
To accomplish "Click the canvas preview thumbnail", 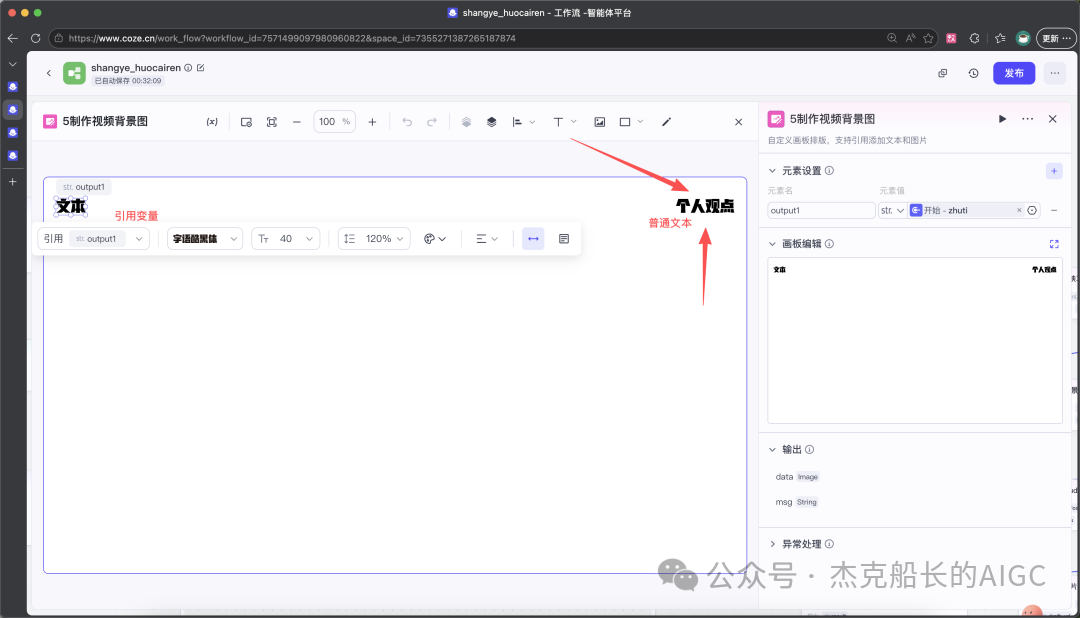I will coord(915,340).
